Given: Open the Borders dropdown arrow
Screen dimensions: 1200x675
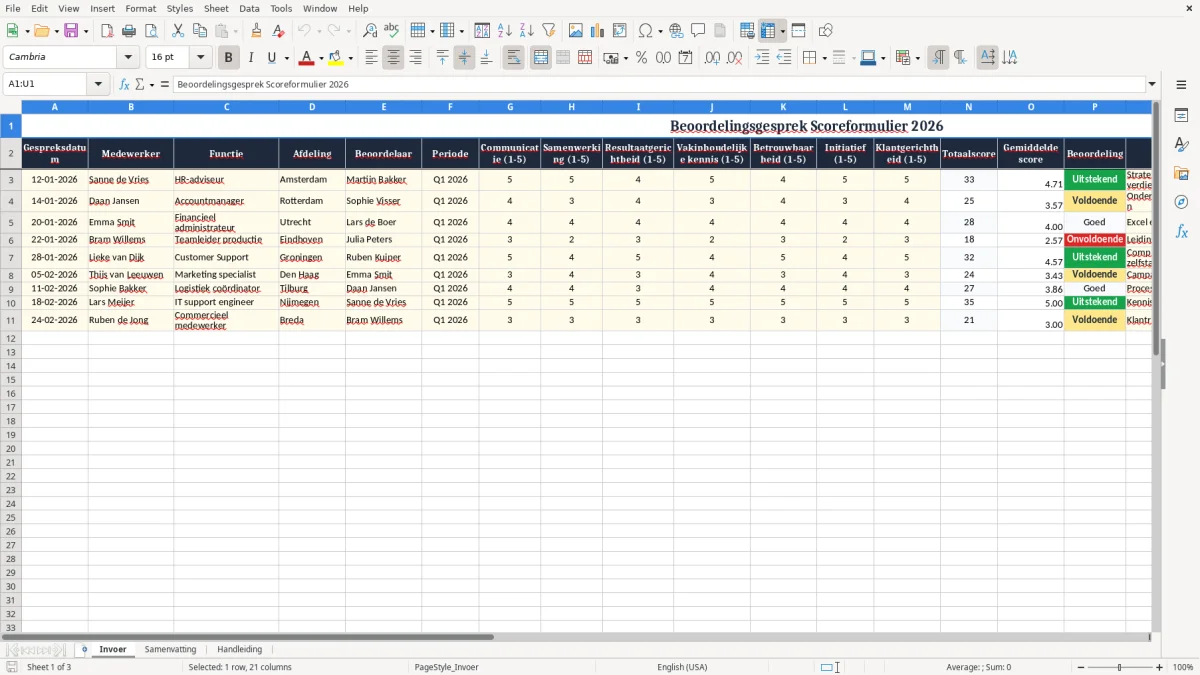Looking at the screenshot, I should coord(824,58).
